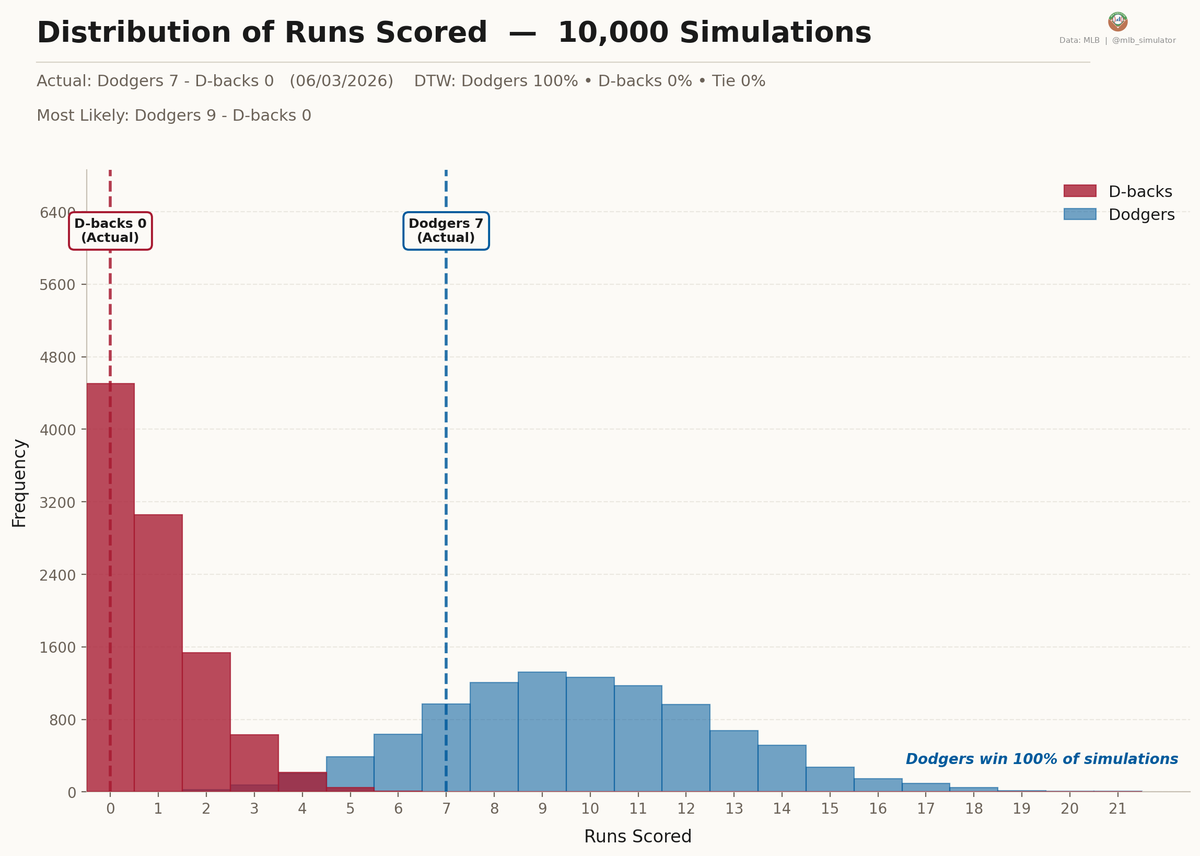
Task: Click the Dodgers blue legend swatch
Action: click(x=1080, y=214)
